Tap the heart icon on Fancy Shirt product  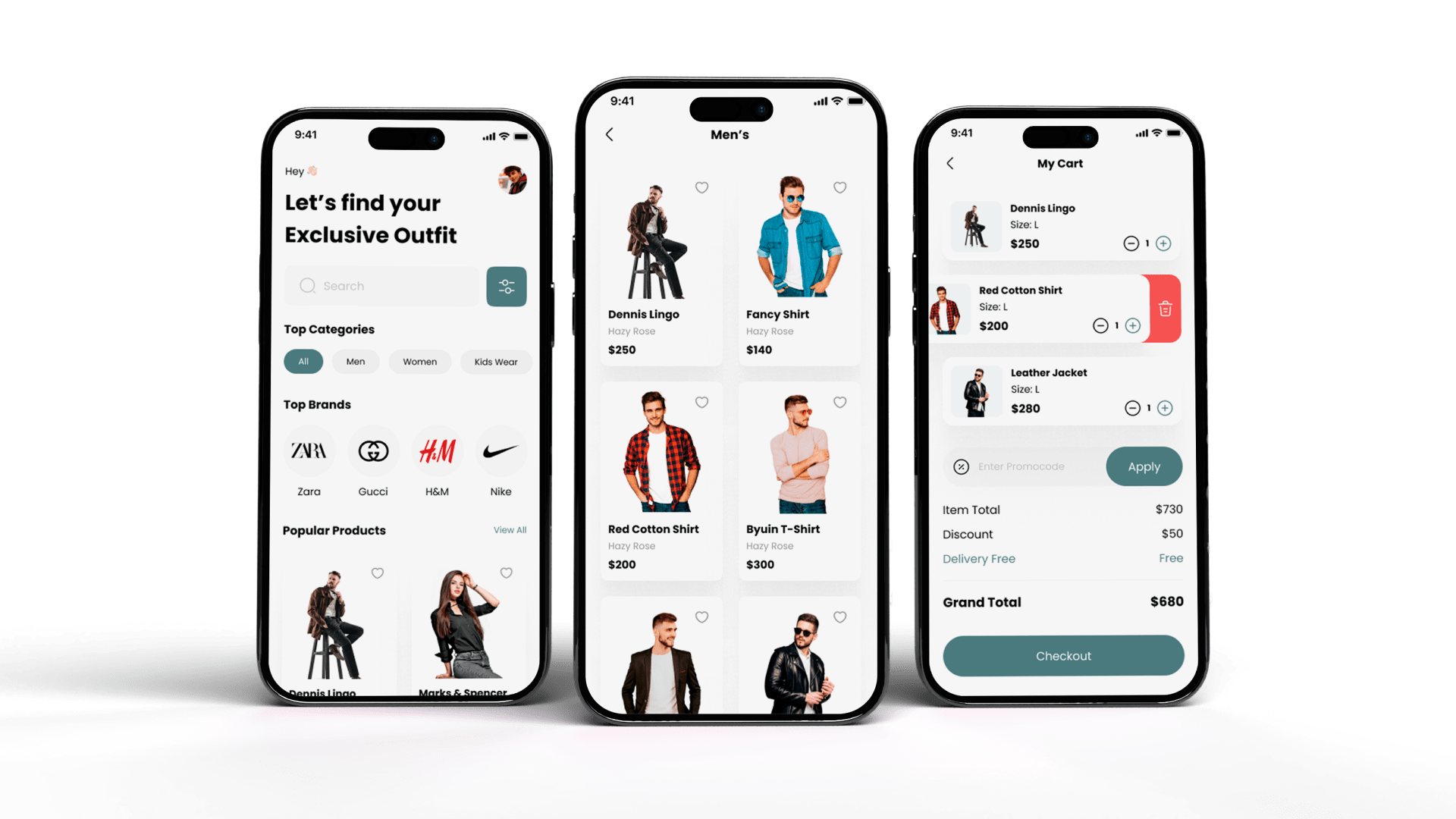[840, 188]
